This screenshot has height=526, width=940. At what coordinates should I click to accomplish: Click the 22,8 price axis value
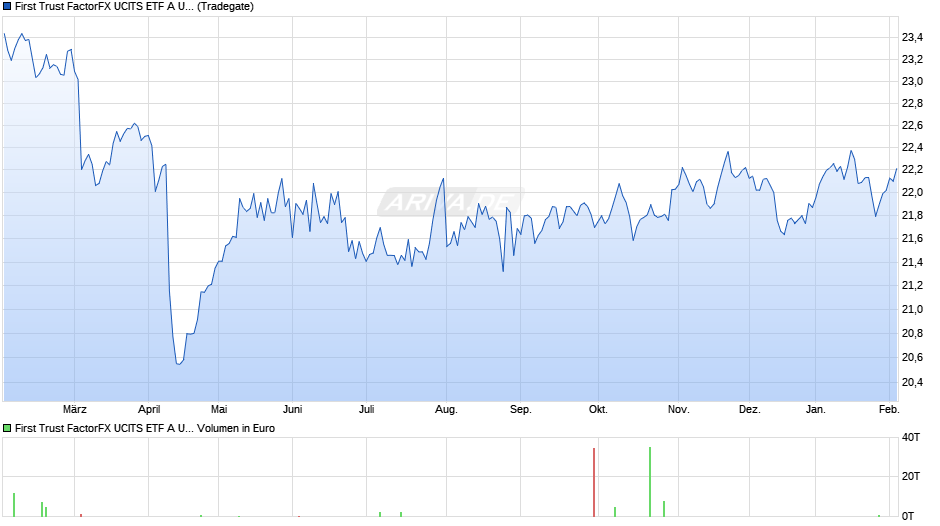[x=912, y=104]
